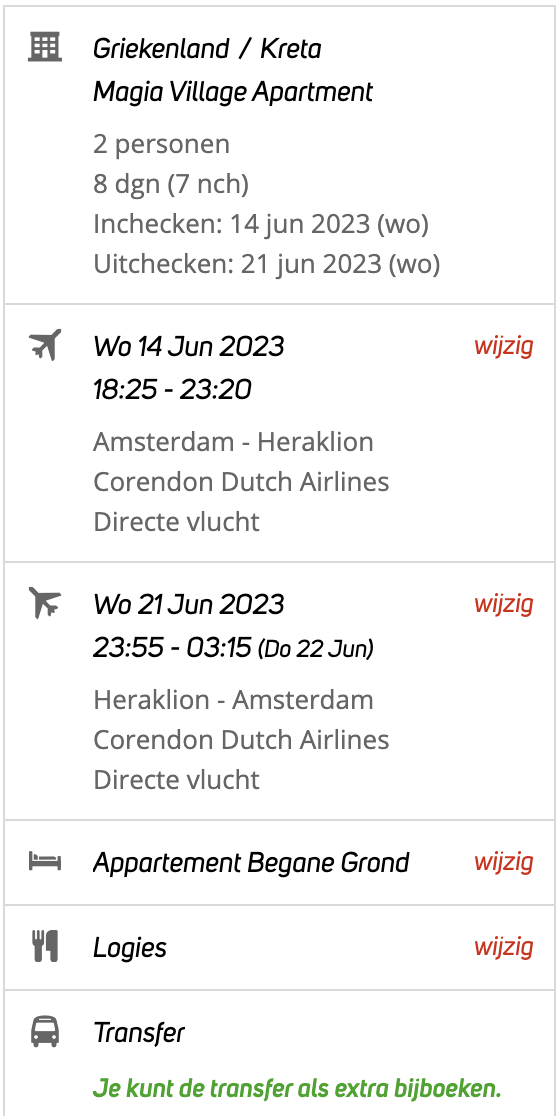Click the bed icon beside Appartement
Viewport: 556px width, 1116px height.
pyautogui.click(x=45, y=861)
